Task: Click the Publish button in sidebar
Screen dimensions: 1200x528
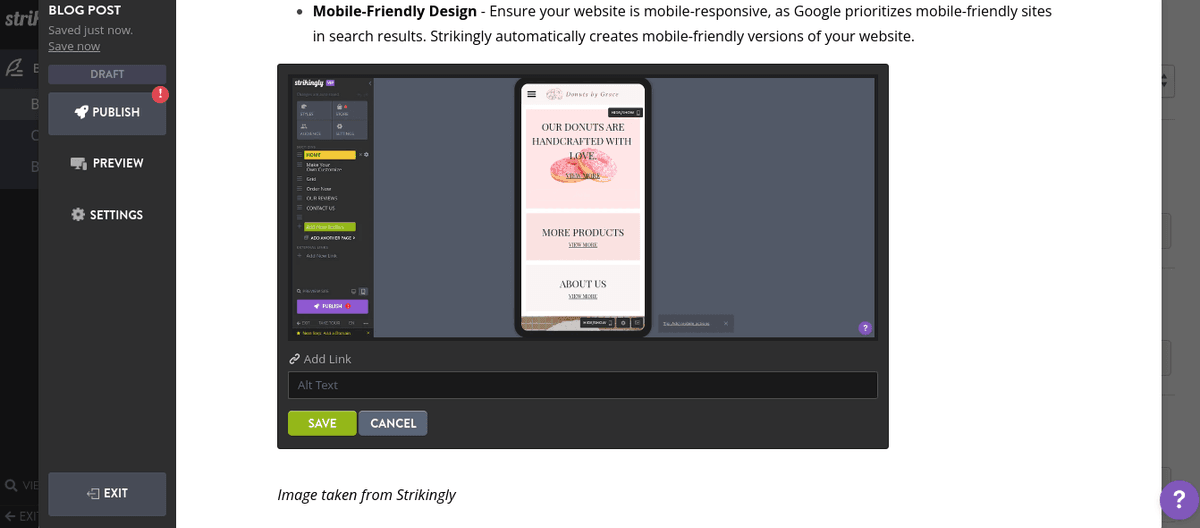Action: (x=107, y=113)
